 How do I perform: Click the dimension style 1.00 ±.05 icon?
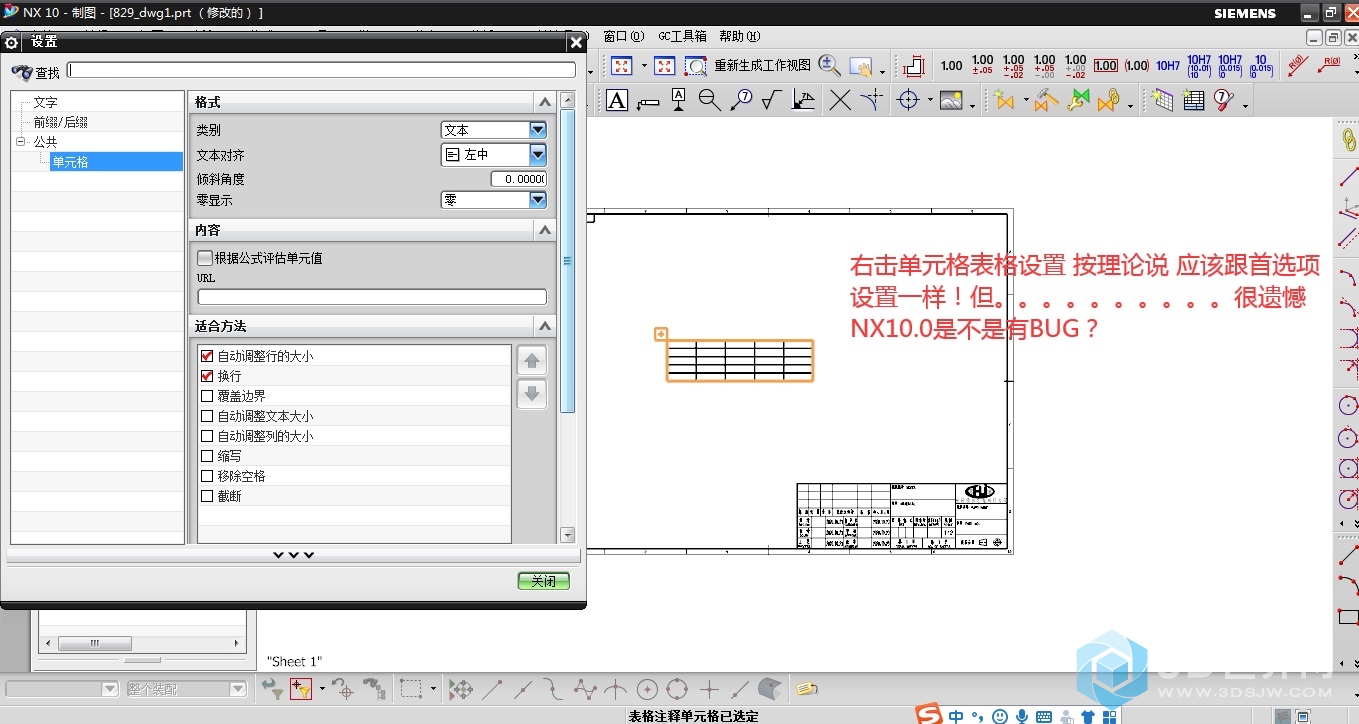(x=982, y=66)
